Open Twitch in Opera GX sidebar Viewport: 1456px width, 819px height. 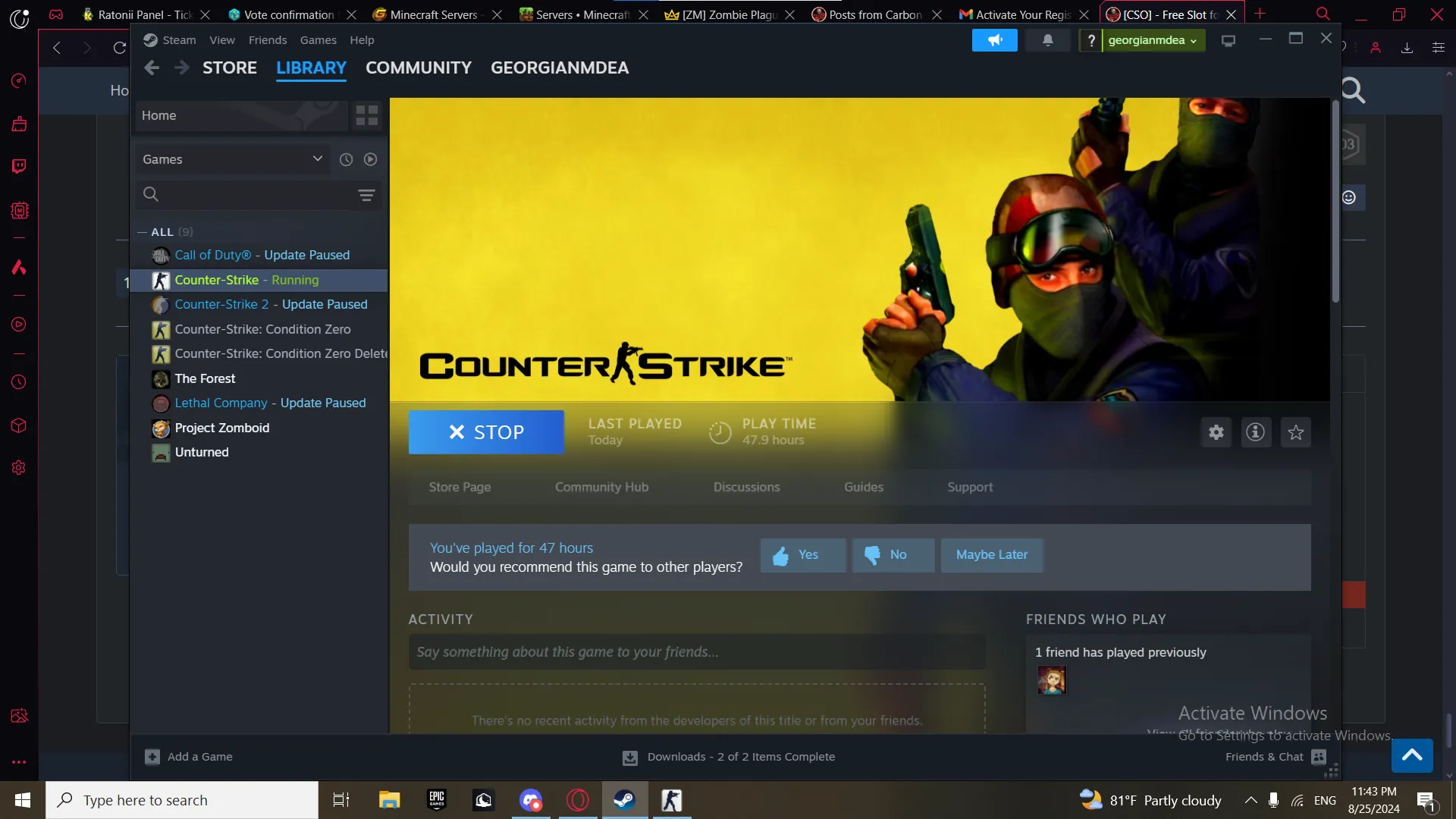click(19, 166)
